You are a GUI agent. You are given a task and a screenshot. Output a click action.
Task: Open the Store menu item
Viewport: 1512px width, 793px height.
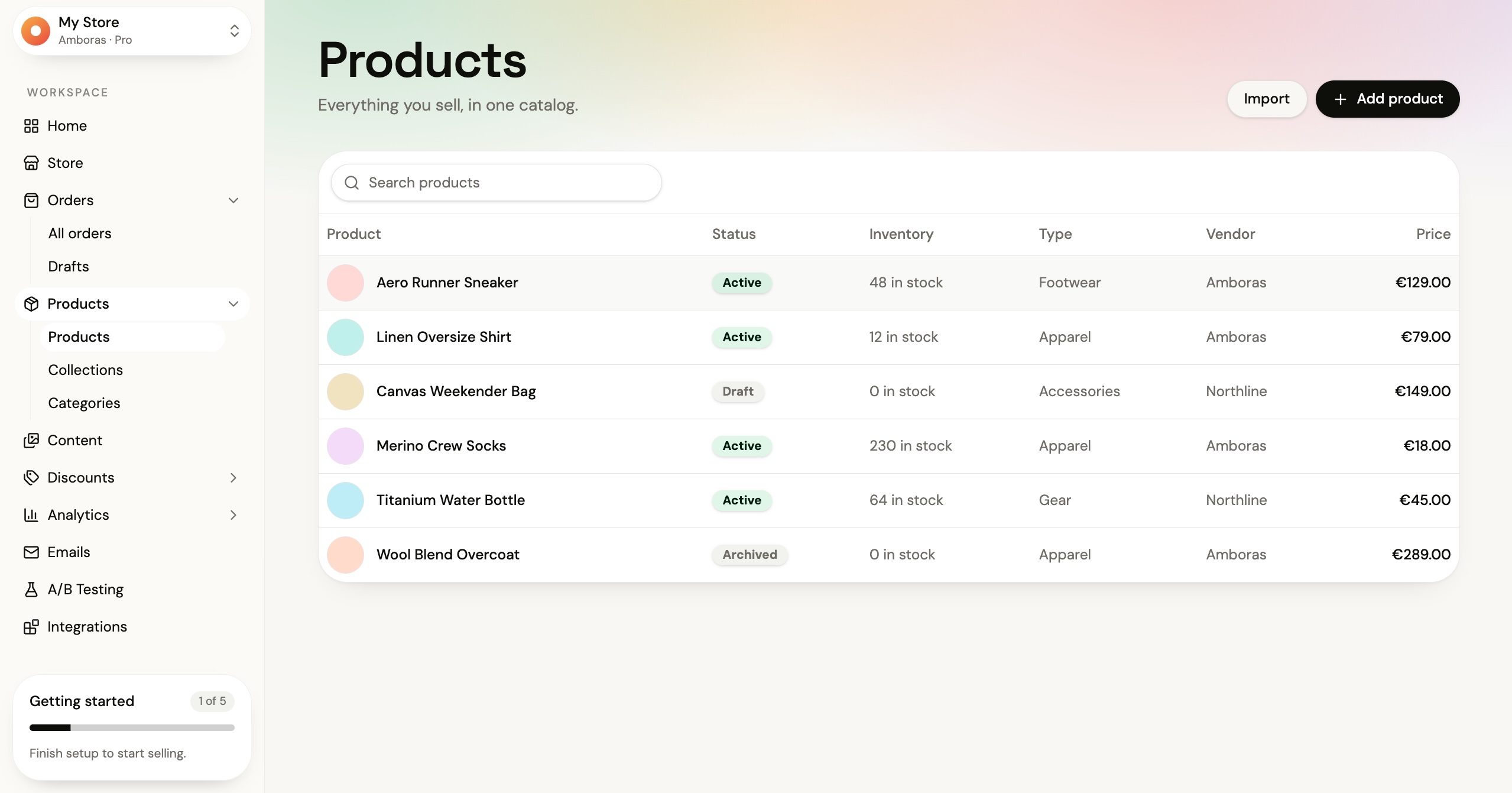coord(132,163)
